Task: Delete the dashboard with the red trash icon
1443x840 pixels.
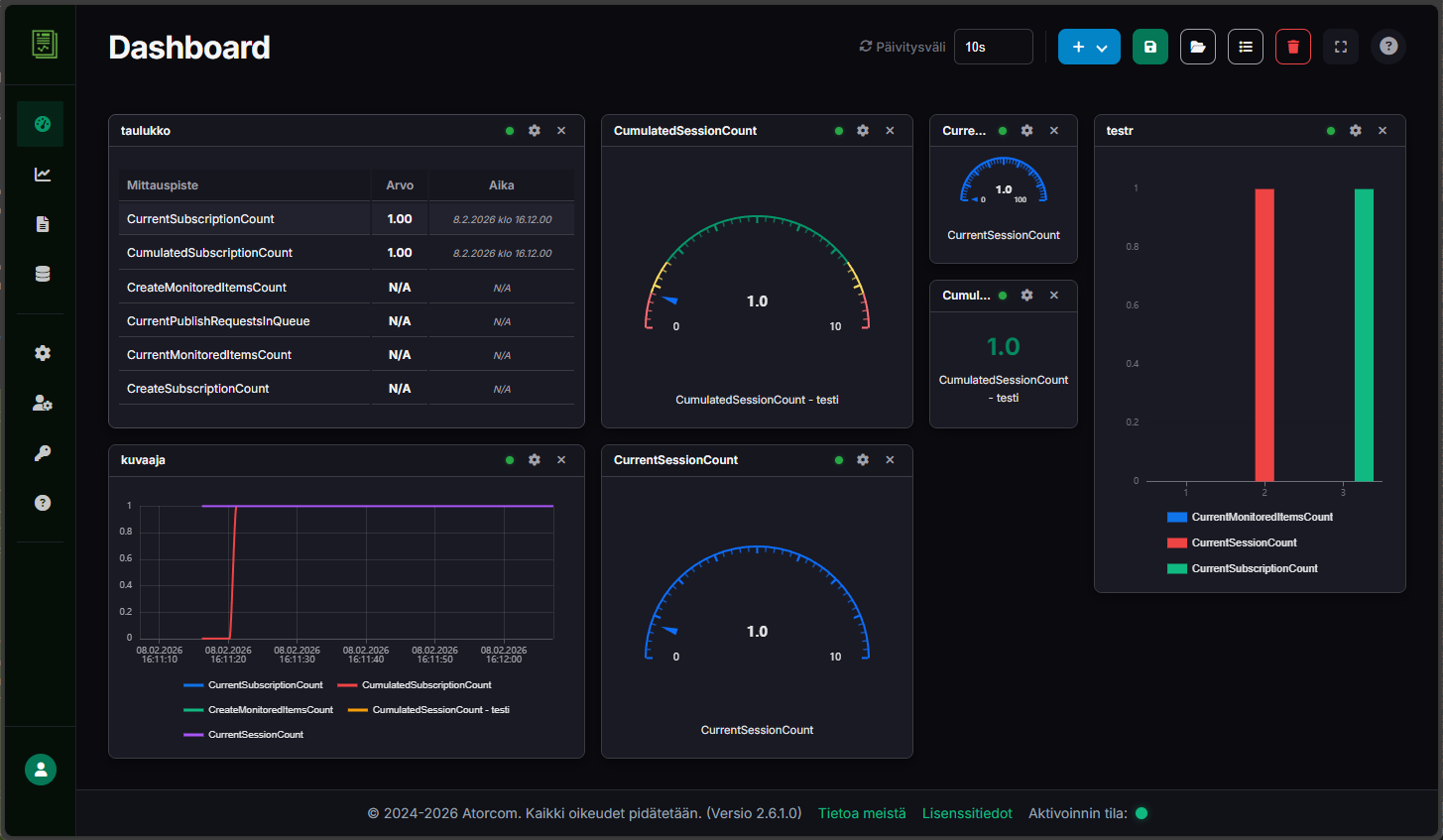Action: pyautogui.click(x=1293, y=47)
